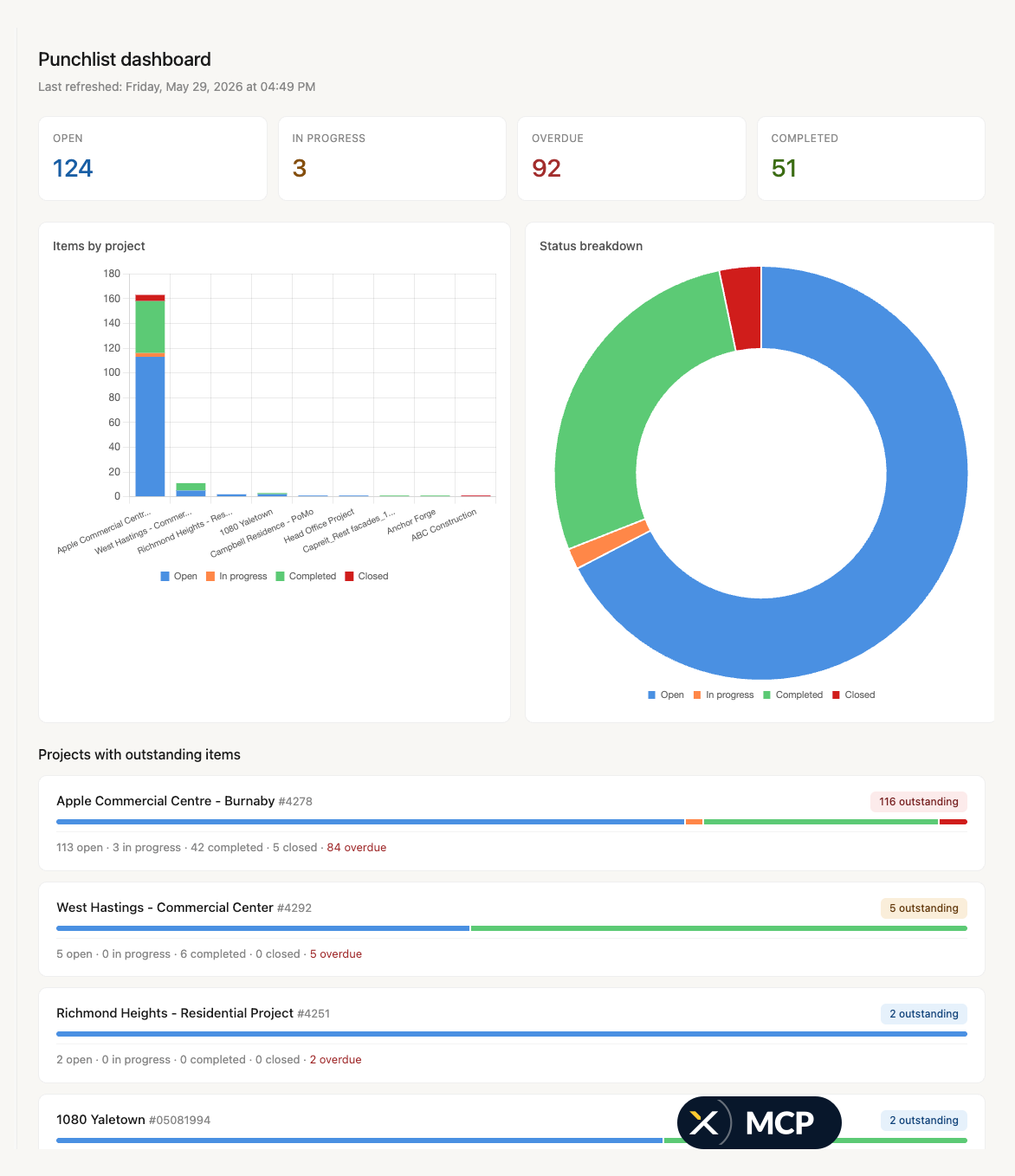Screen dimensions: 1015x1176
Task: Toggle Closed legend in Items by project chart
Action: [366, 576]
